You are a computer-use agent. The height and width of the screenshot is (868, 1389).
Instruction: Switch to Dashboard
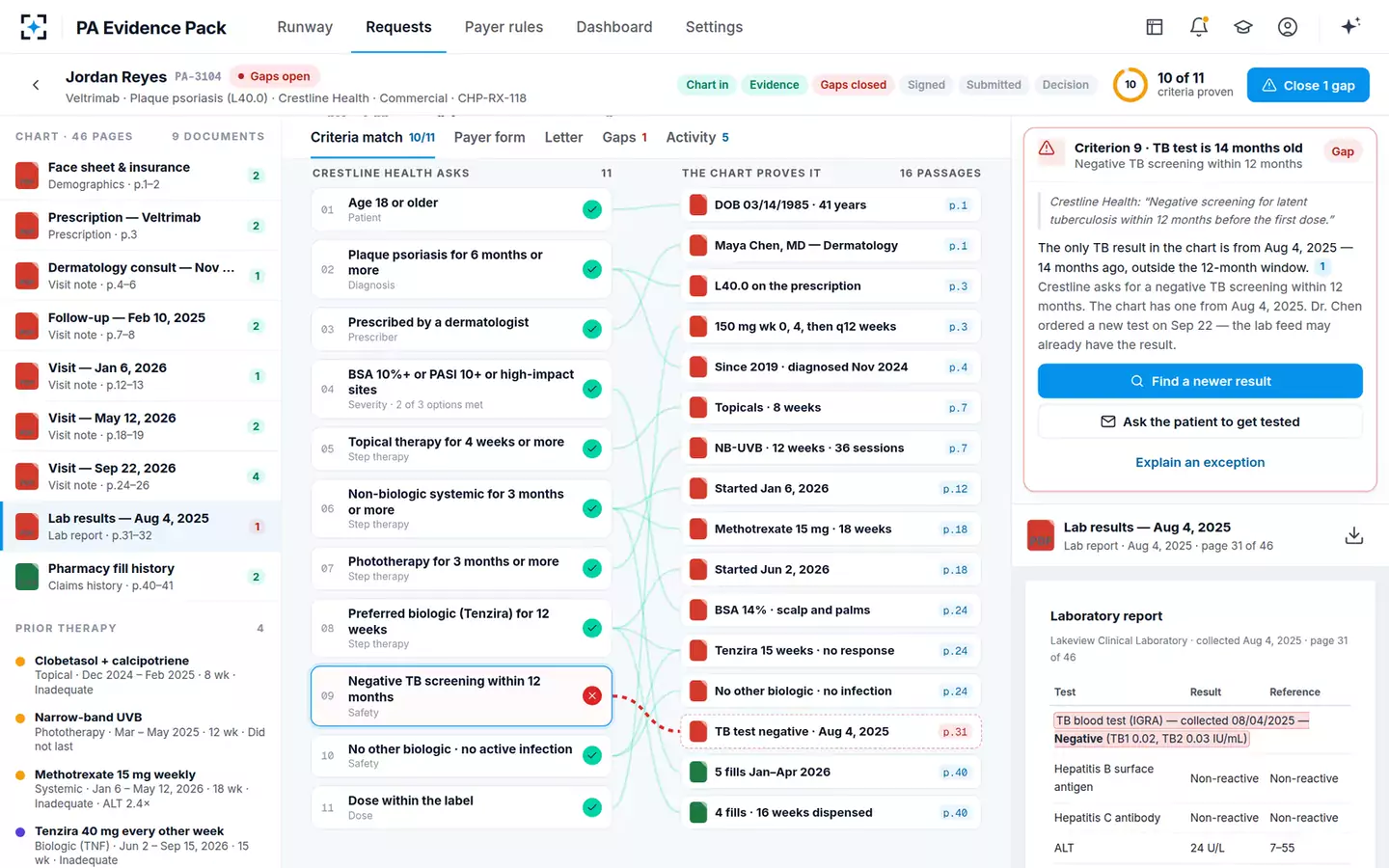(x=614, y=27)
